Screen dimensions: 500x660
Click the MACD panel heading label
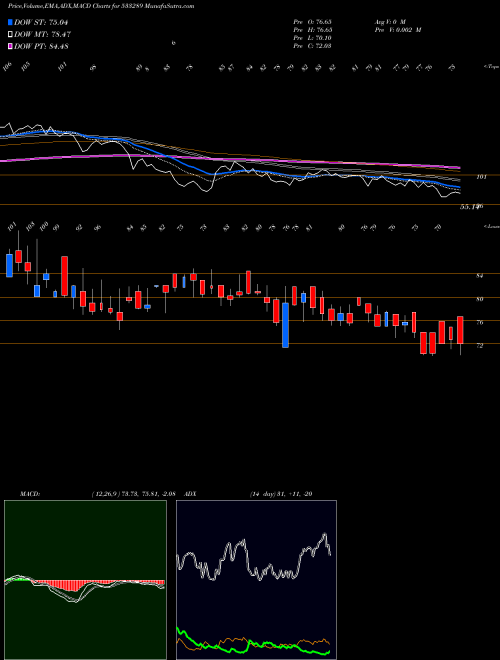(x=29, y=493)
